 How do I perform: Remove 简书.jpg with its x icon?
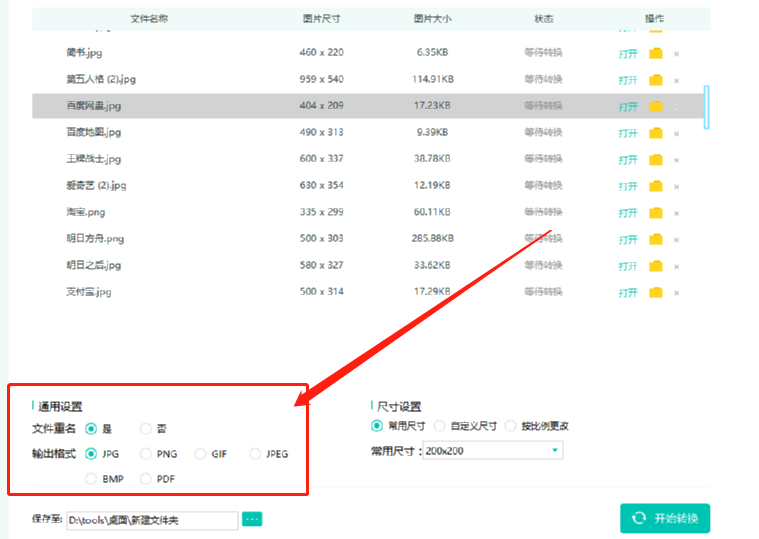pyautogui.click(x=676, y=54)
